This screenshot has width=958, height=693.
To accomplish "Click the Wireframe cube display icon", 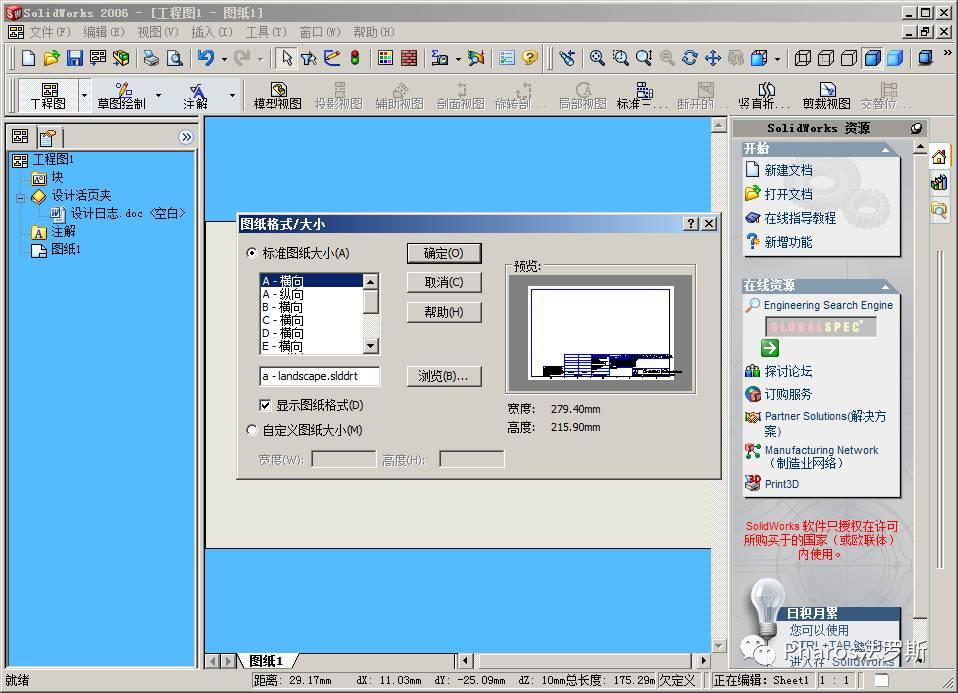I will coord(802,58).
